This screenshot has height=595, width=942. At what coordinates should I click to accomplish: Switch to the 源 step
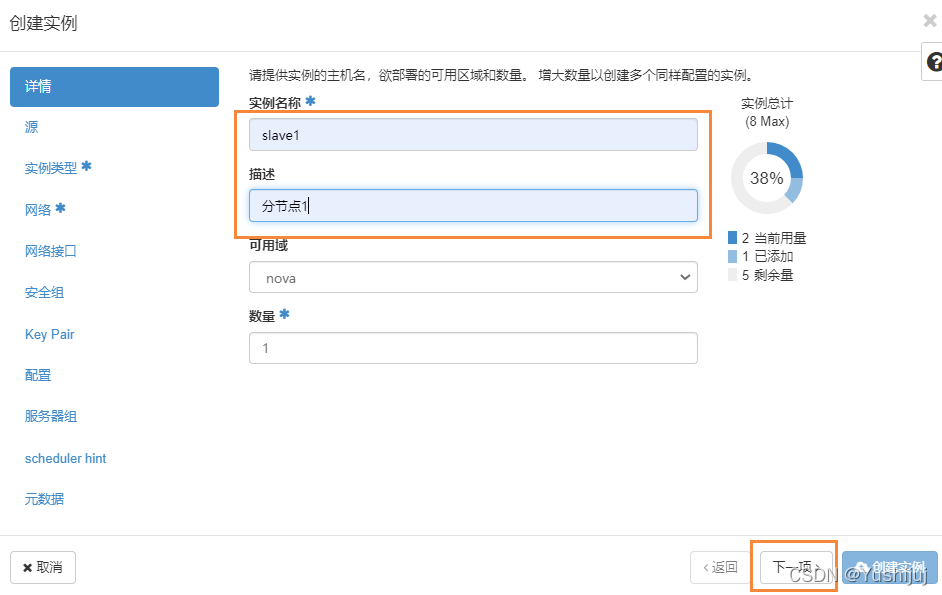pyautogui.click(x=30, y=128)
